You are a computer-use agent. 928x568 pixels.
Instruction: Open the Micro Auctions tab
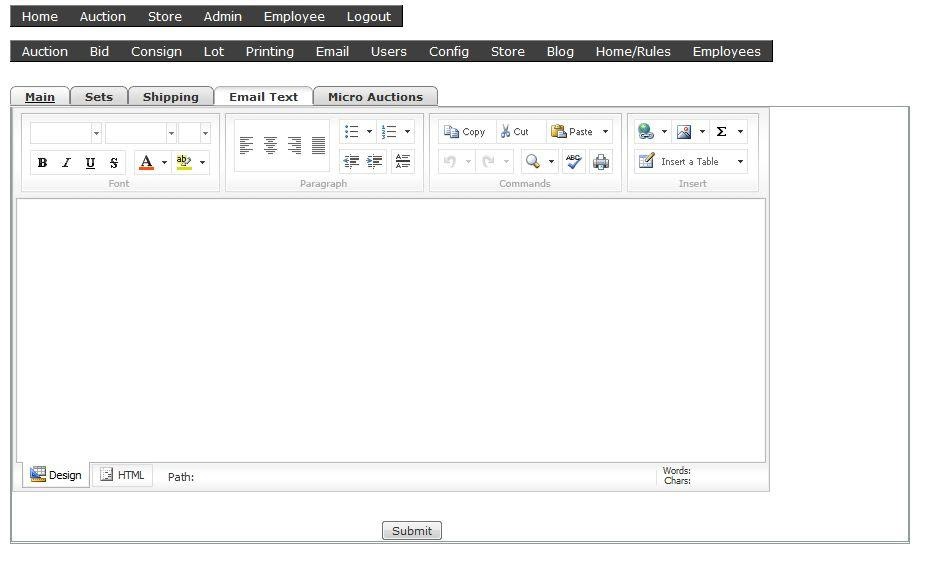[375, 96]
